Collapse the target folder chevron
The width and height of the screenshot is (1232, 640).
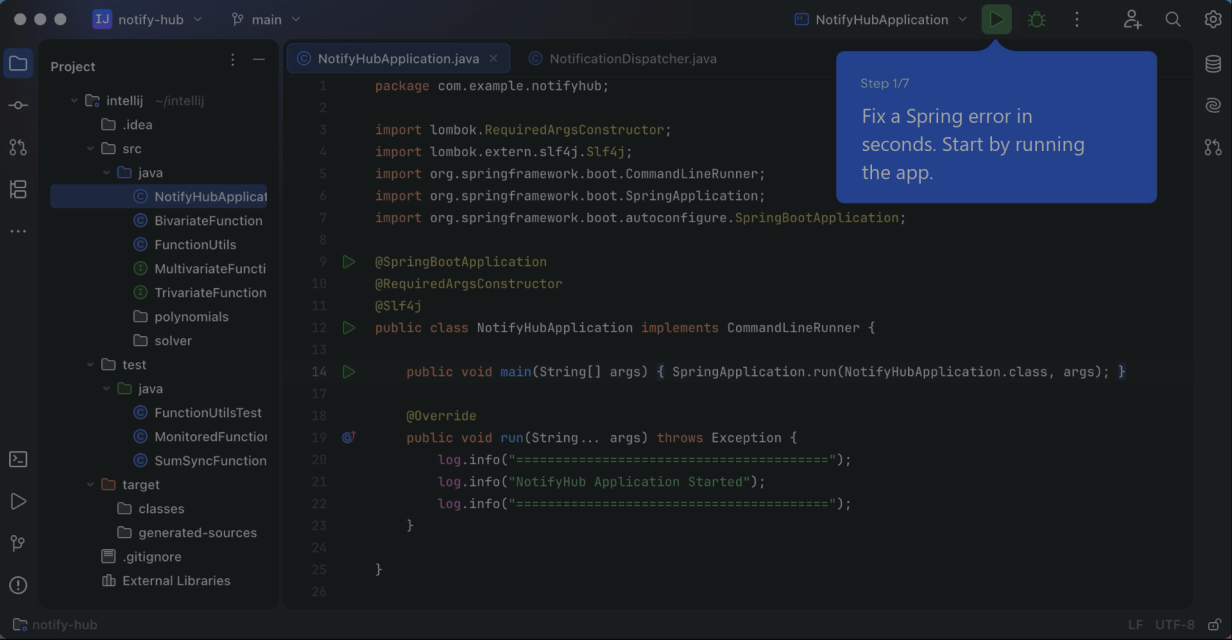coord(90,485)
